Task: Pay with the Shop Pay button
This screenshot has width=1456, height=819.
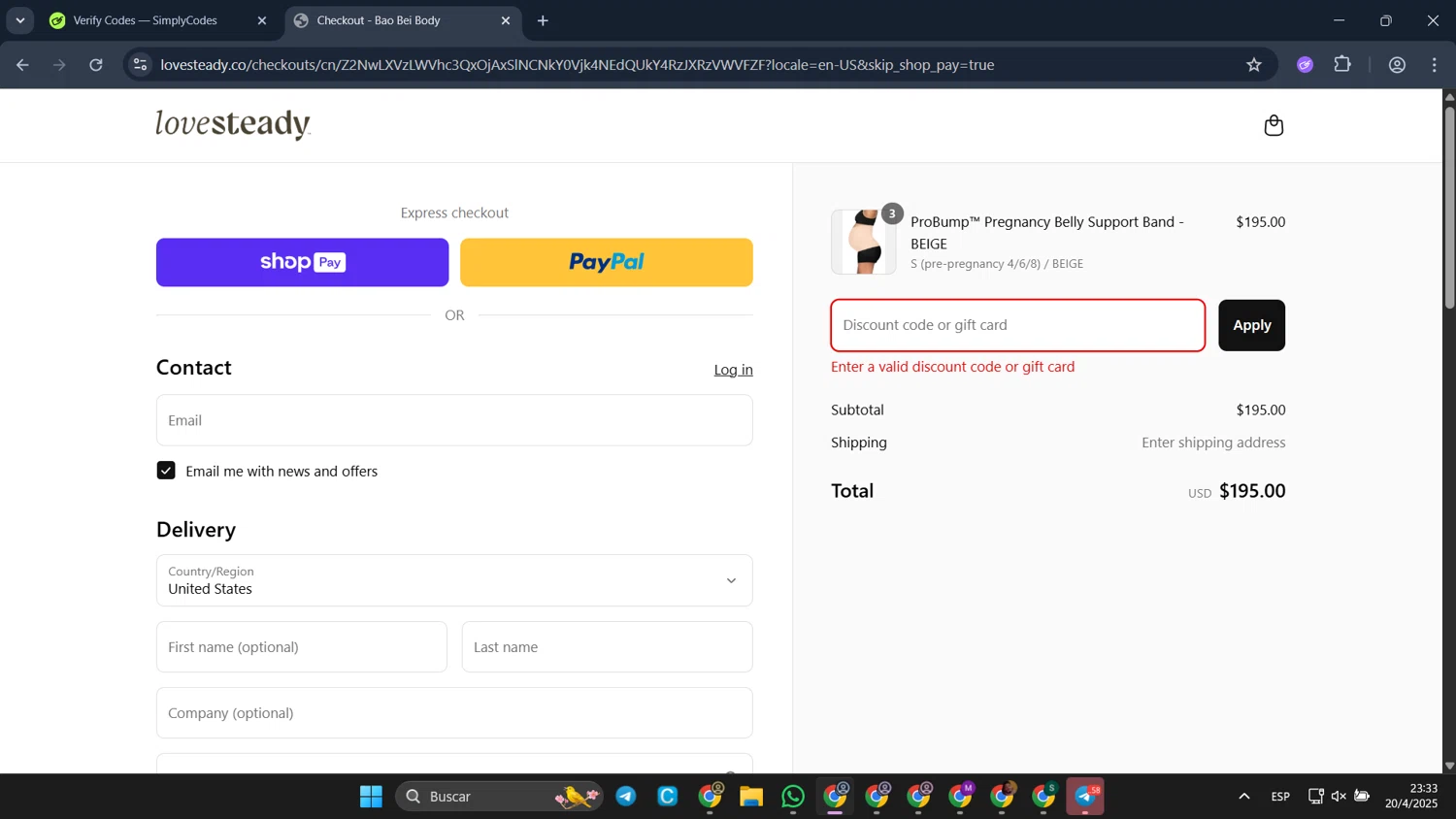Action: pos(302,262)
